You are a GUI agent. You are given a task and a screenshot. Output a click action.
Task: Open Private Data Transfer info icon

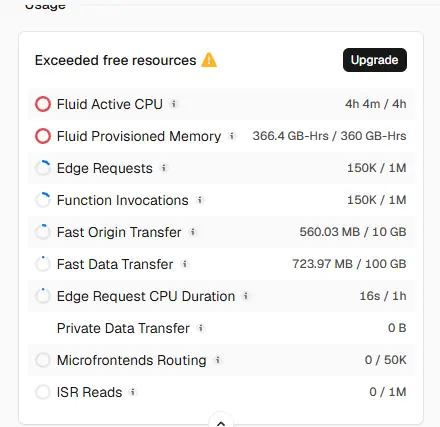(201, 328)
